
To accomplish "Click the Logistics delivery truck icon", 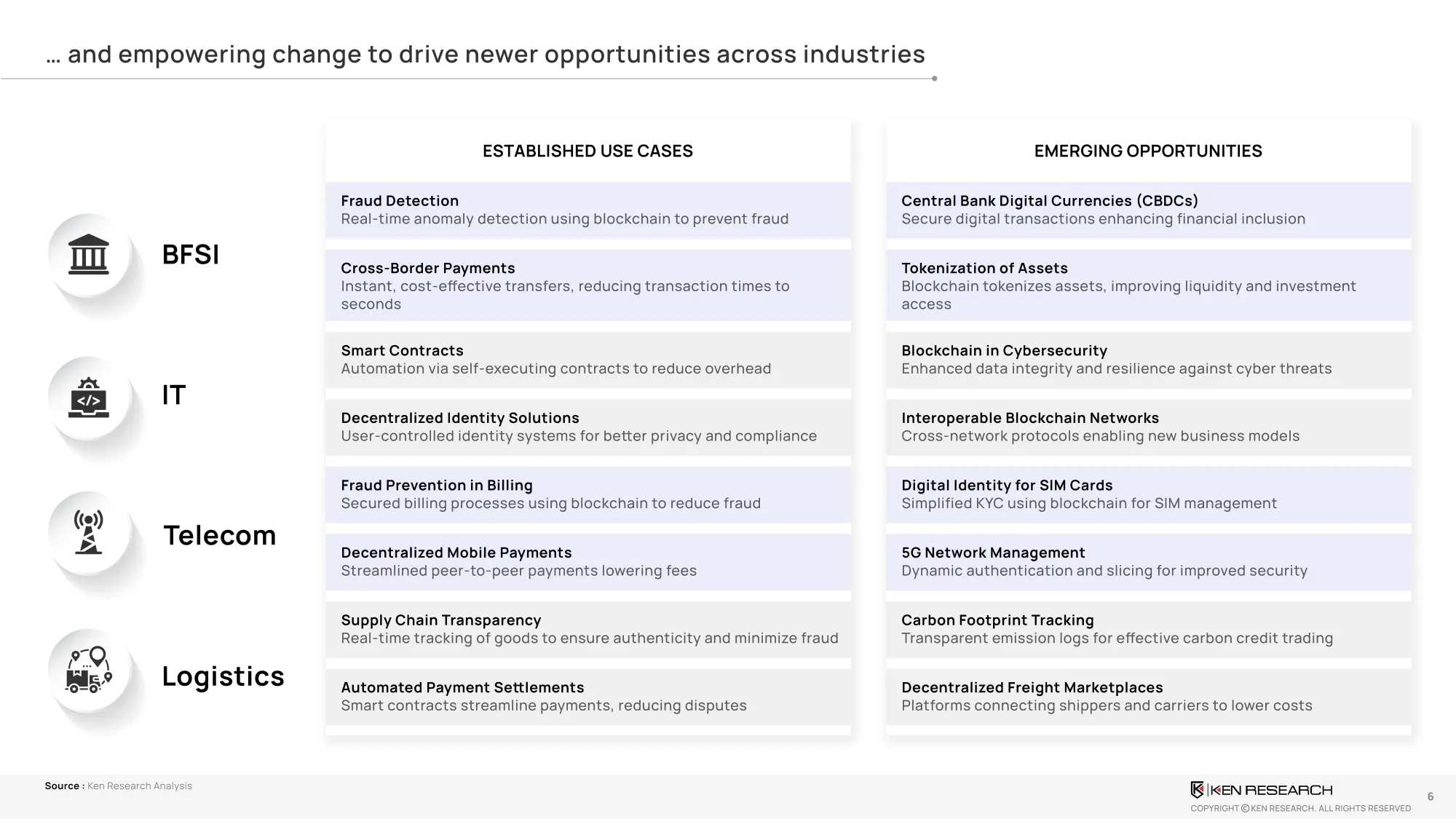I will 89,670.
